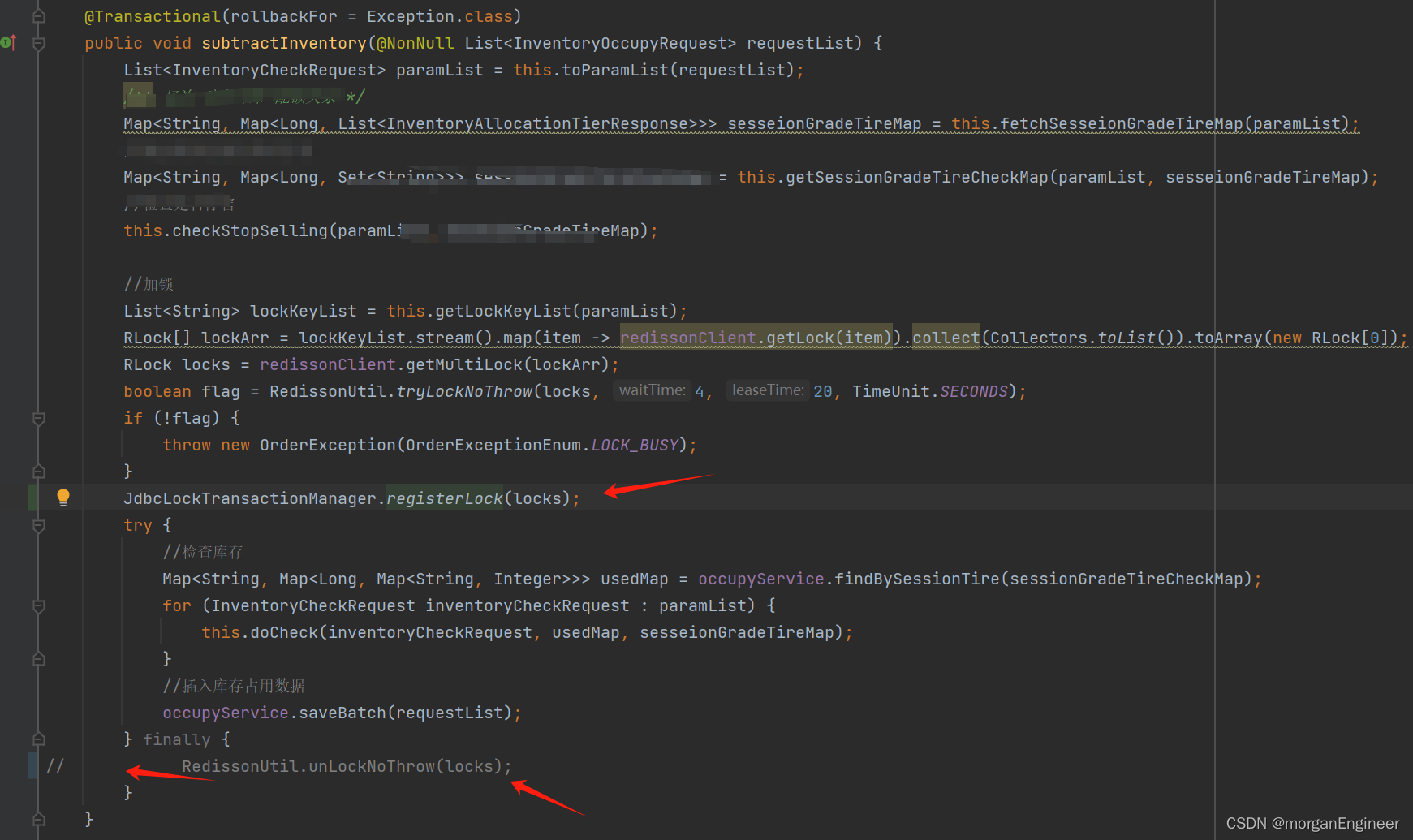Click the waitTime: parameter inlay hint
Image resolution: width=1413 pixels, height=840 pixels.
point(653,390)
